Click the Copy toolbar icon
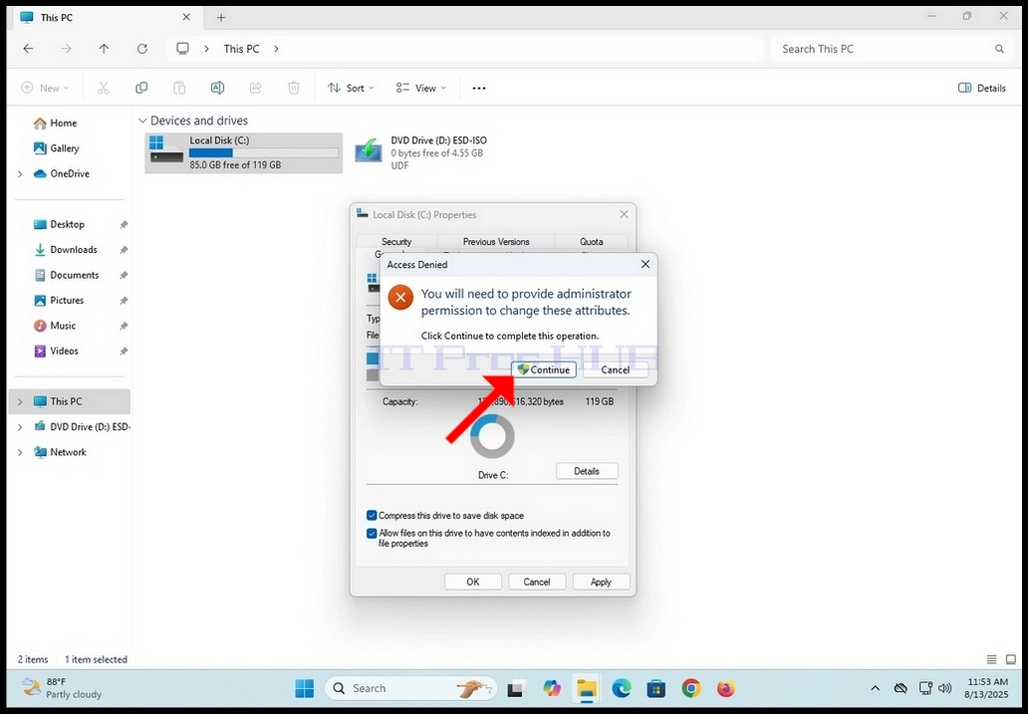This screenshot has width=1028, height=714. pos(141,88)
